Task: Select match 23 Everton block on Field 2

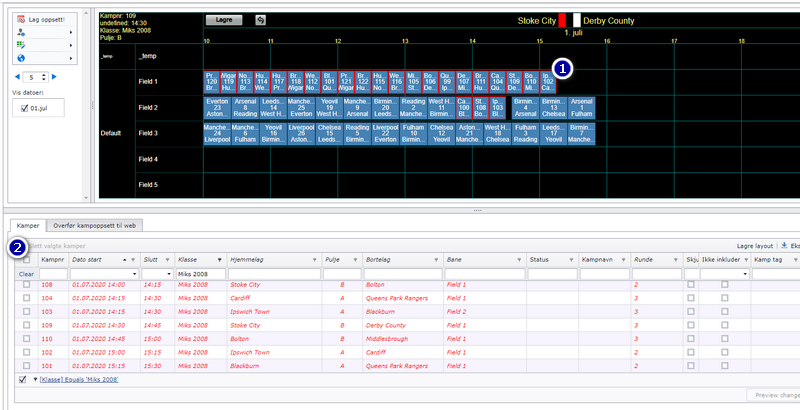Action: 217,108
